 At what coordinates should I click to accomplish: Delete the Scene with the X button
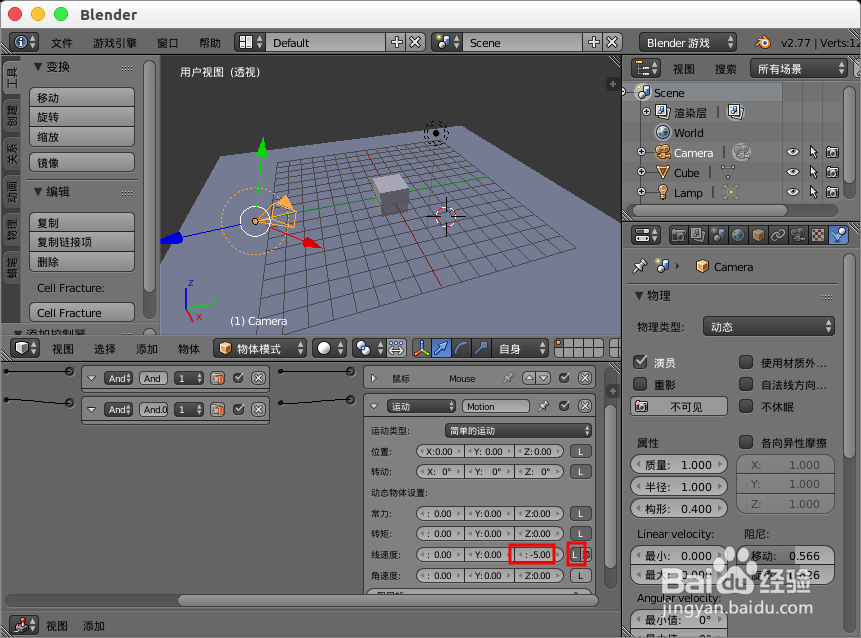tap(612, 42)
